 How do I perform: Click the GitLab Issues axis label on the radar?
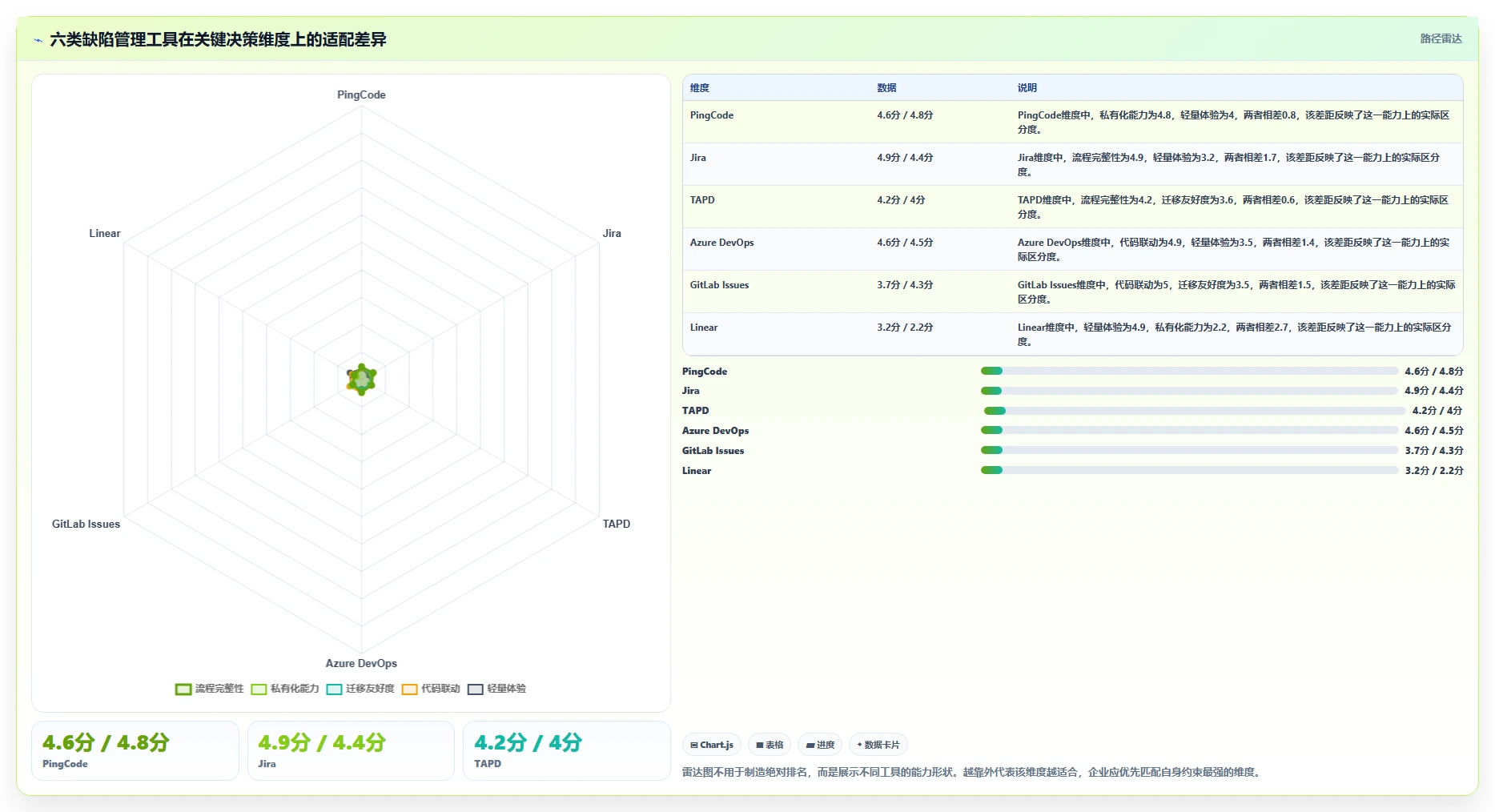pyautogui.click(x=86, y=524)
